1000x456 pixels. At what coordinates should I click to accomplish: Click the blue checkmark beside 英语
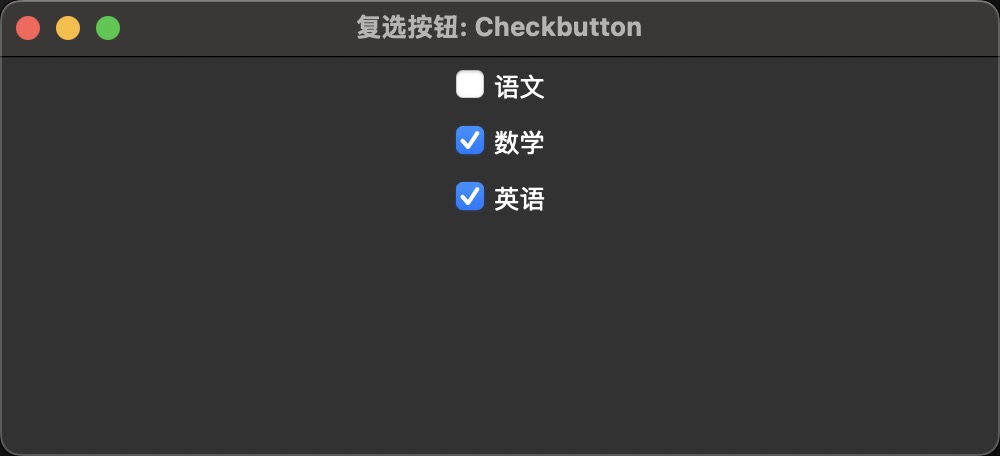[x=470, y=197]
